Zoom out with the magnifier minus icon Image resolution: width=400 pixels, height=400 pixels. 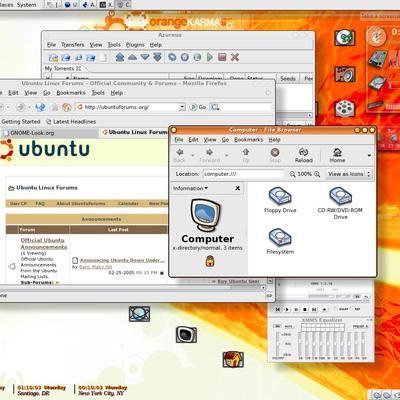click(x=292, y=174)
